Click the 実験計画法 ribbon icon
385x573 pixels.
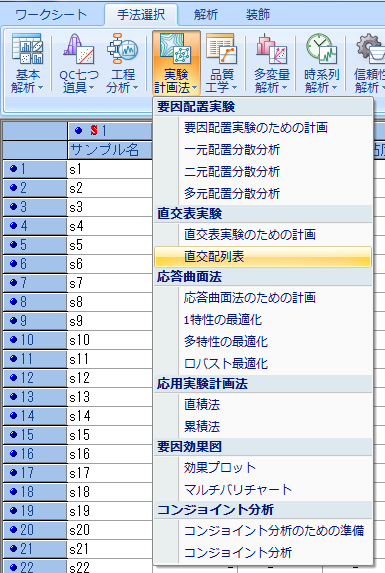(x=176, y=63)
